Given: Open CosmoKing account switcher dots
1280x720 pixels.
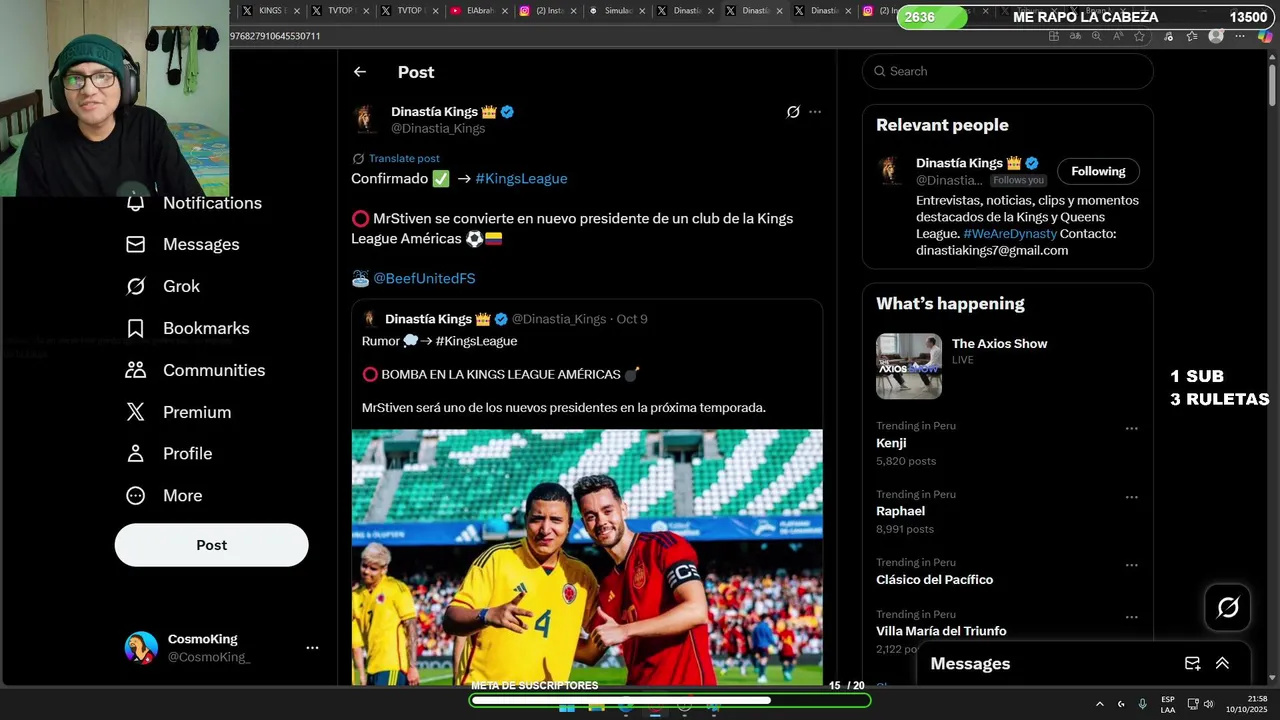Looking at the screenshot, I should [x=312, y=648].
